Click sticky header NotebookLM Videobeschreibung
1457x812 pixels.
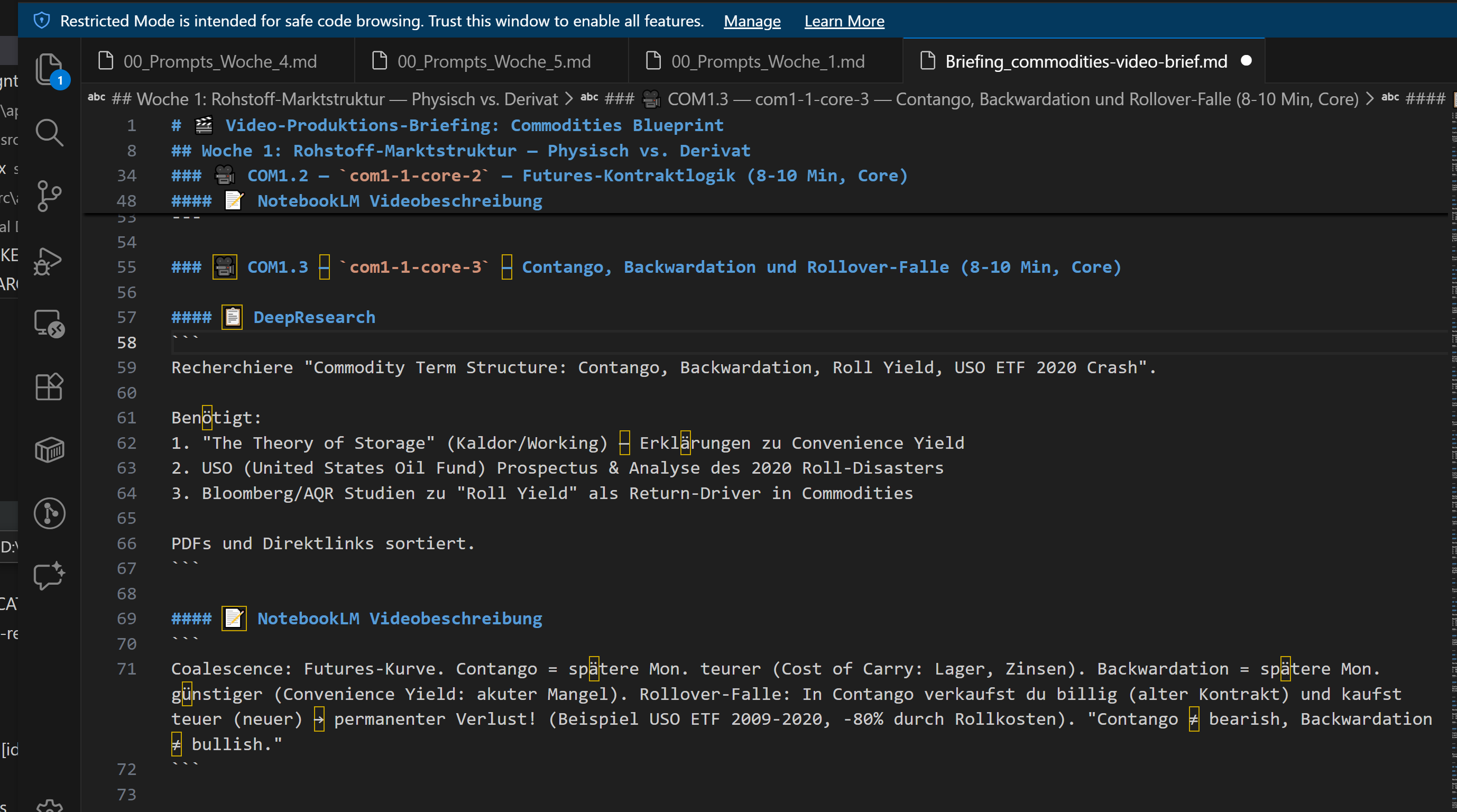point(399,201)
